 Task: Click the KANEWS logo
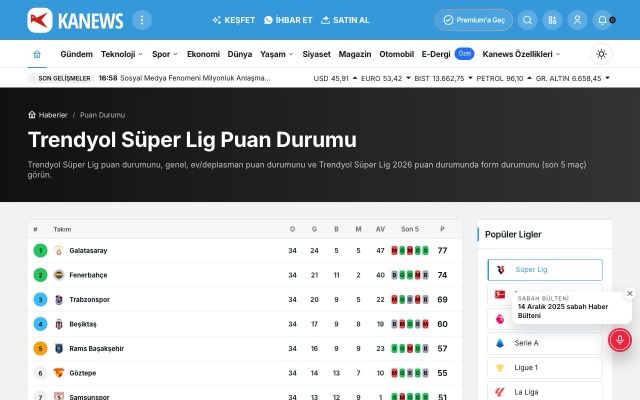(75, 20)
